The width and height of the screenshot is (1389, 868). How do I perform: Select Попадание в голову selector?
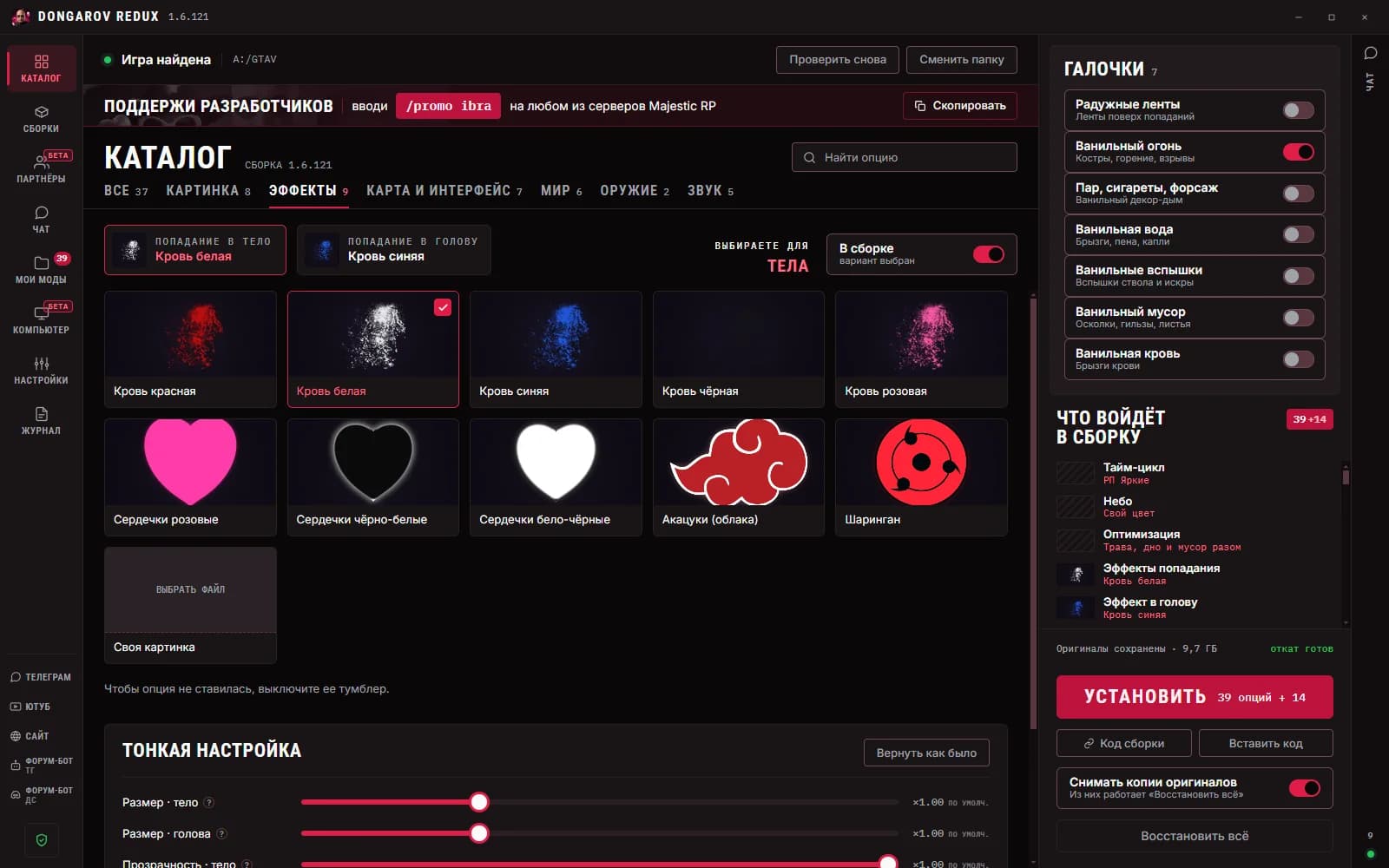pos(393,250)
